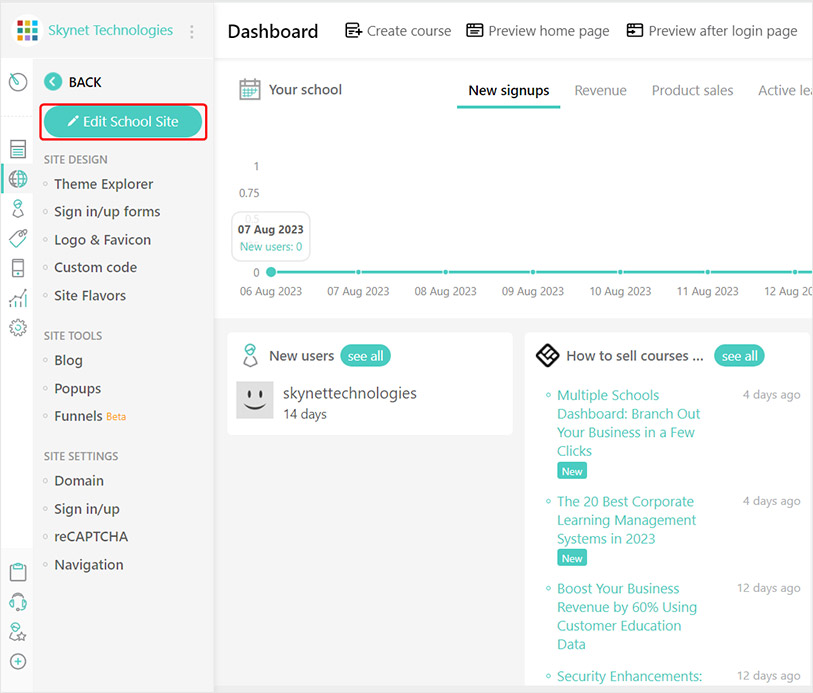Open the dashboard gauge icon in sidebar

click(17, 82)
